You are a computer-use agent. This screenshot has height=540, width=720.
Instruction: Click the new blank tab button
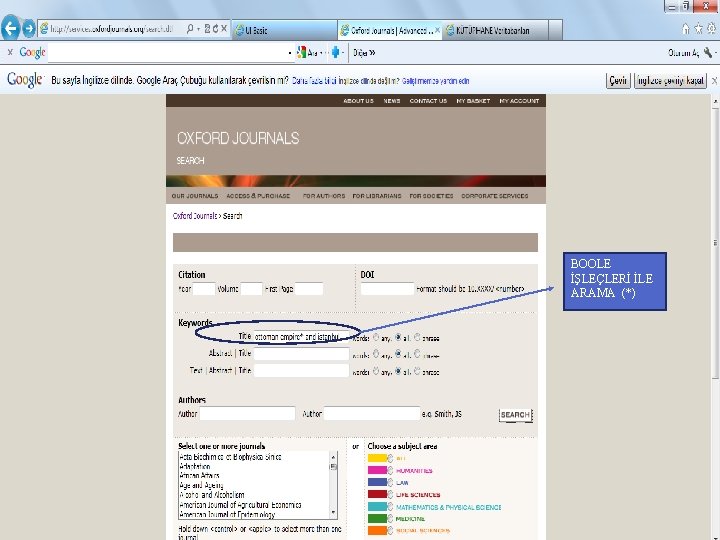555,30
